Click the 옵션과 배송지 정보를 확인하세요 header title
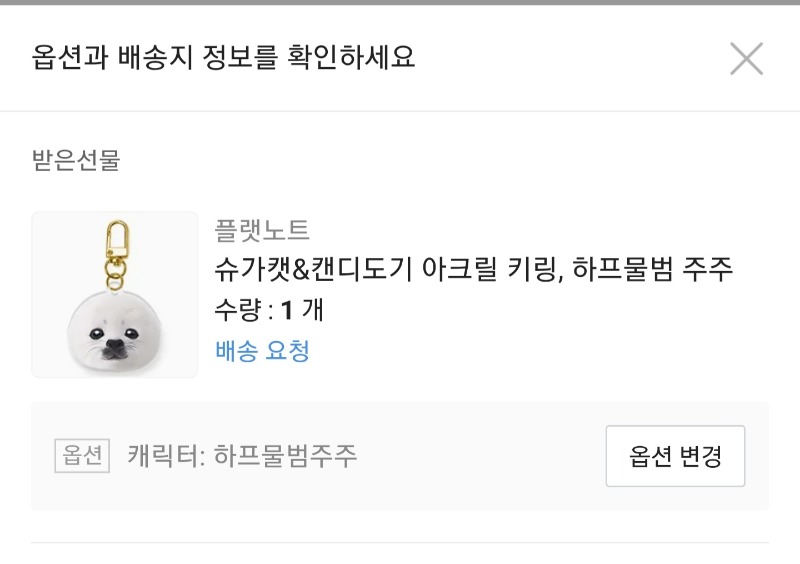Image resolution: width=800 pixels, height=564 pixels. pyautogui.click(x=223, y=58)
